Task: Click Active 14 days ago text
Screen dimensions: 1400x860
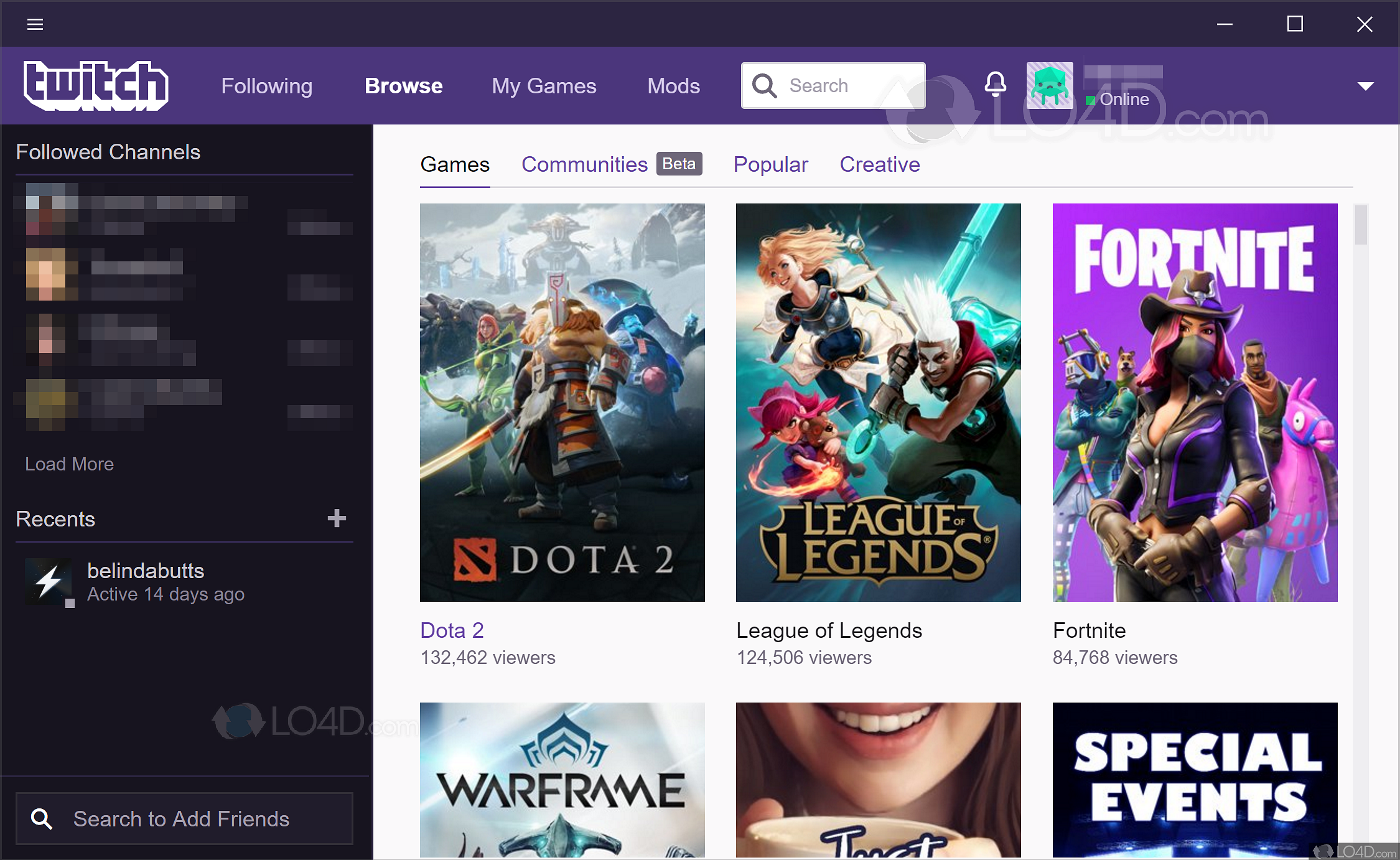Action: 166,594
